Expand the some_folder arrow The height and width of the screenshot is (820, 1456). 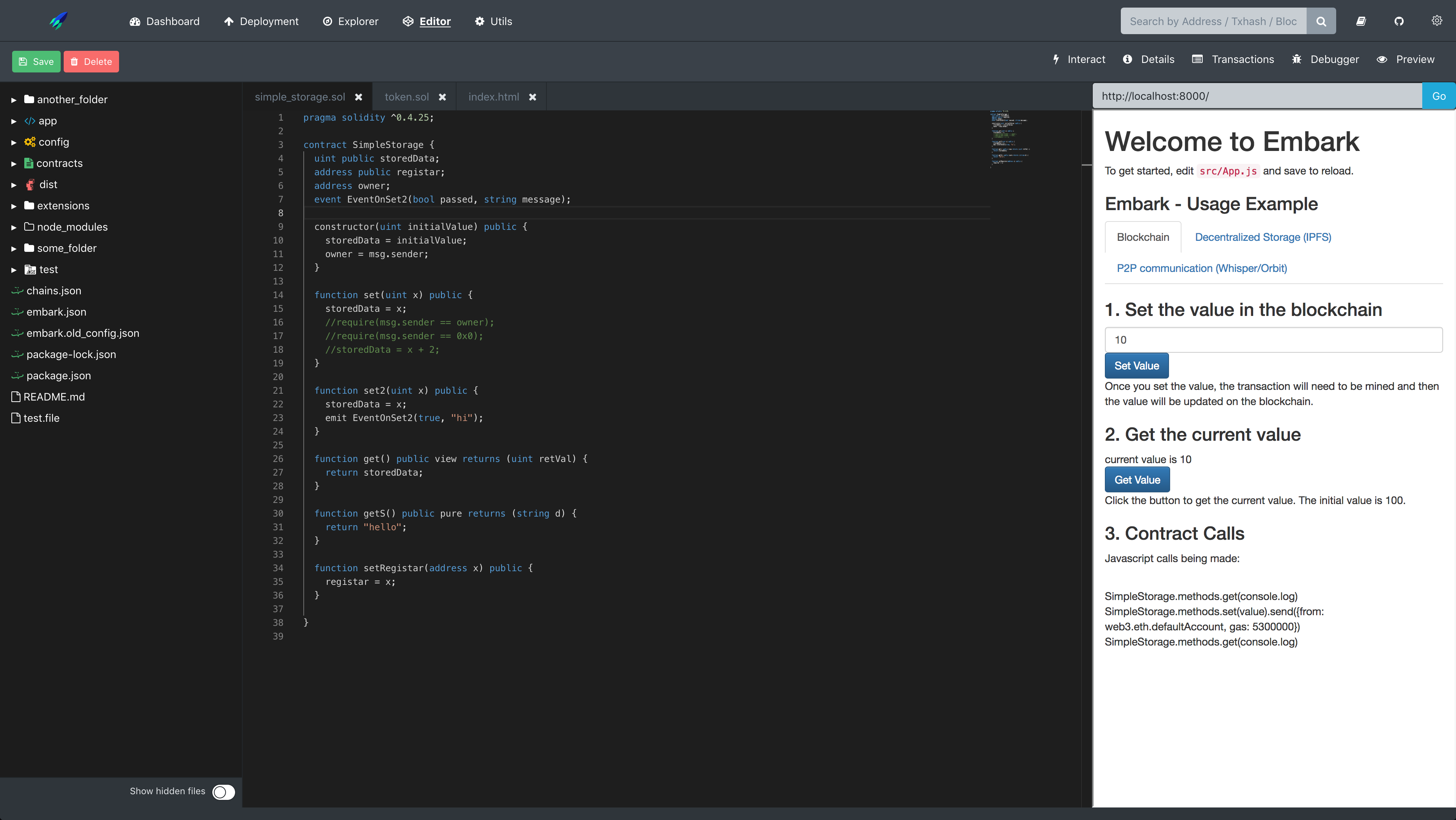click(x=14, y=248)
